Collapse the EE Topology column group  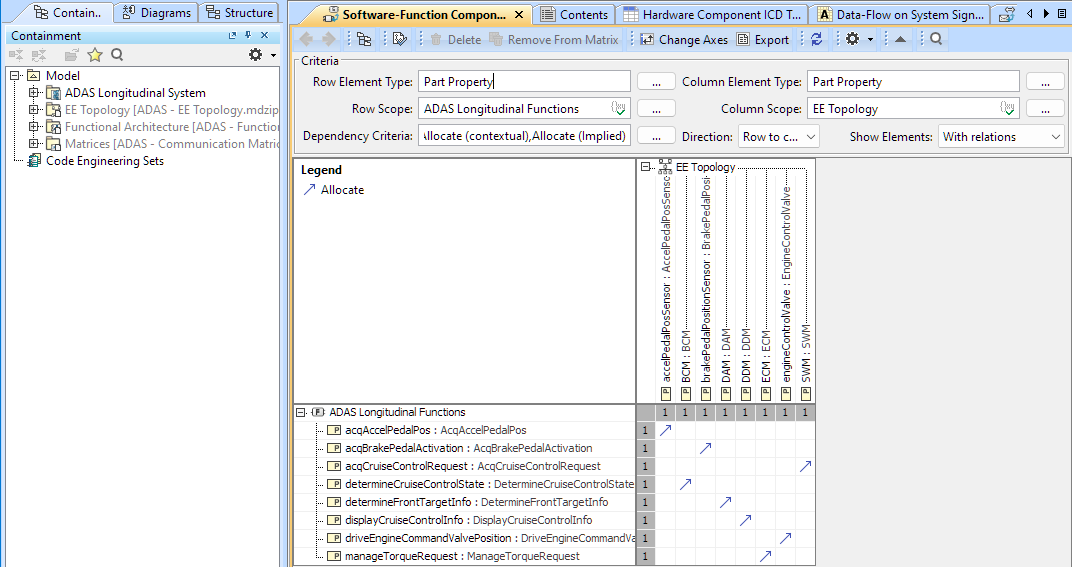tap(647, 167)
